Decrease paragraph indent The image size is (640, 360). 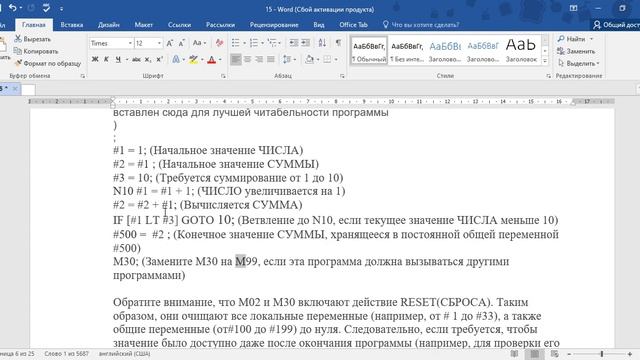293,43
